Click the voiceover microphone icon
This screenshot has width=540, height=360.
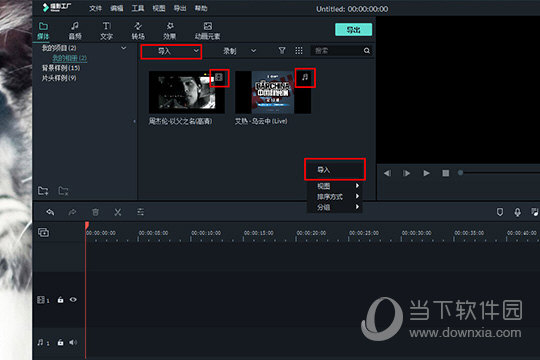[517, 212]
